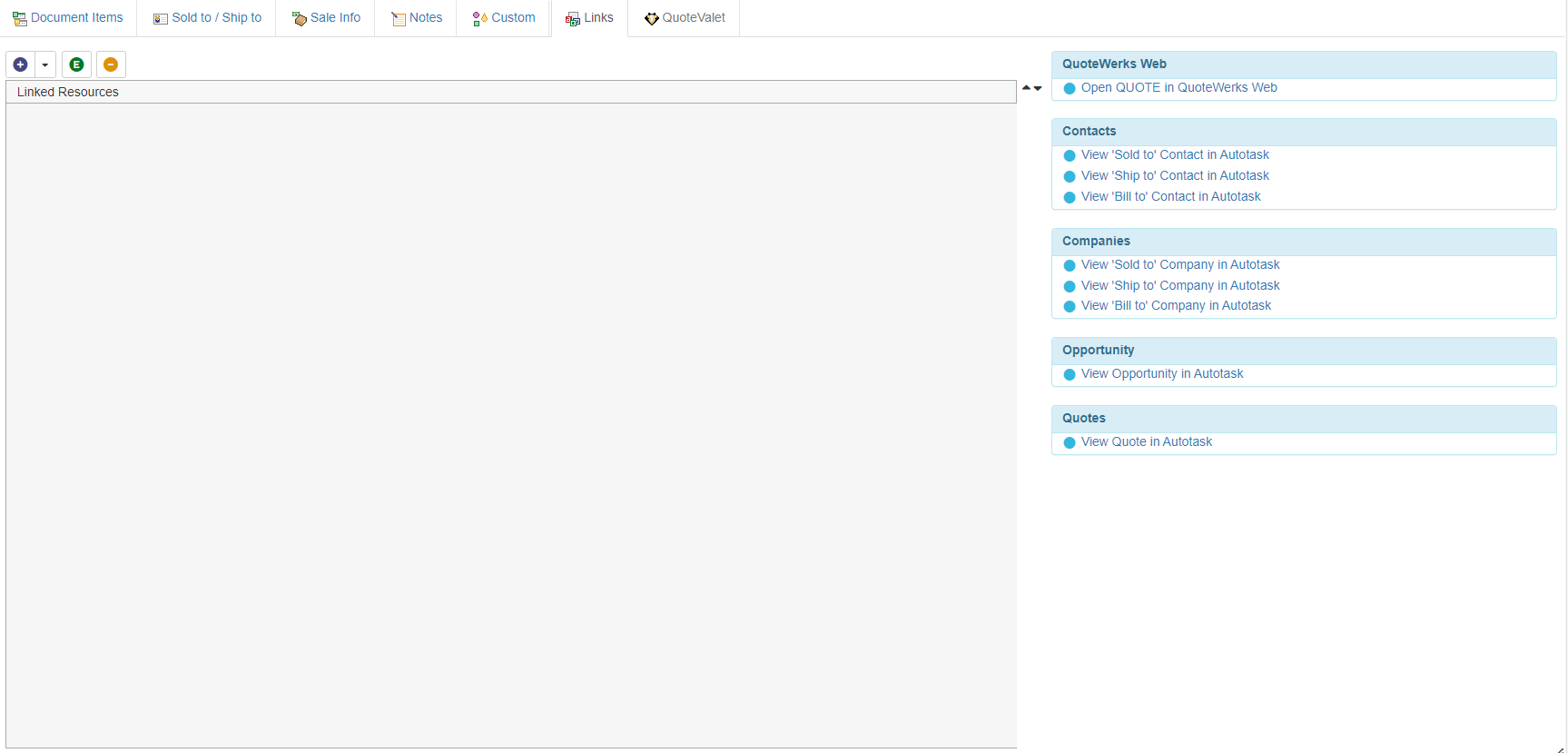1568x753 pixels.
Task: Open View Quote in Autotask link
Action: 1147,442
